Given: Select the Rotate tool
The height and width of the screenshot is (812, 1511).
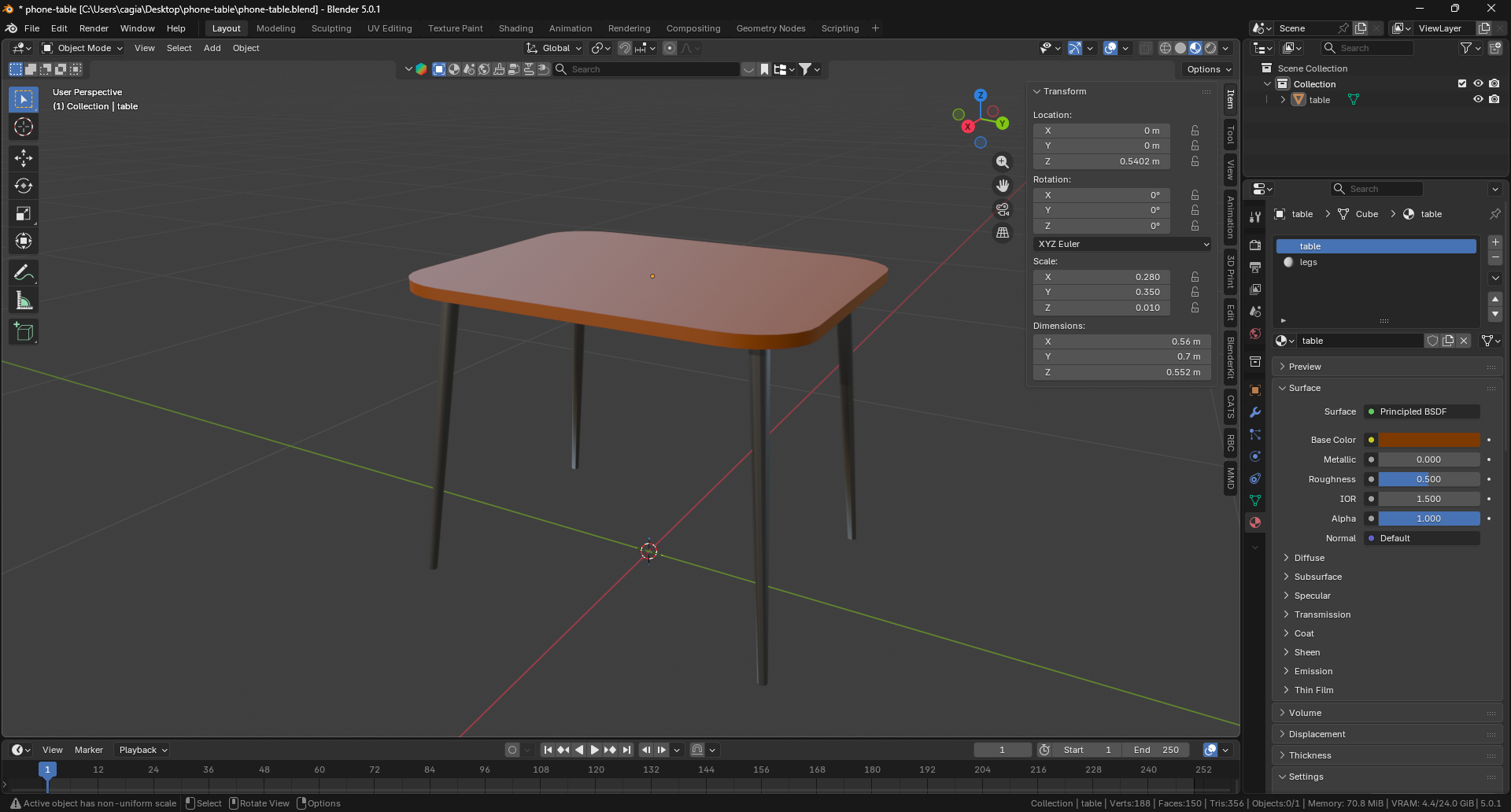Looking at the screenshot, I should point(24,186).
